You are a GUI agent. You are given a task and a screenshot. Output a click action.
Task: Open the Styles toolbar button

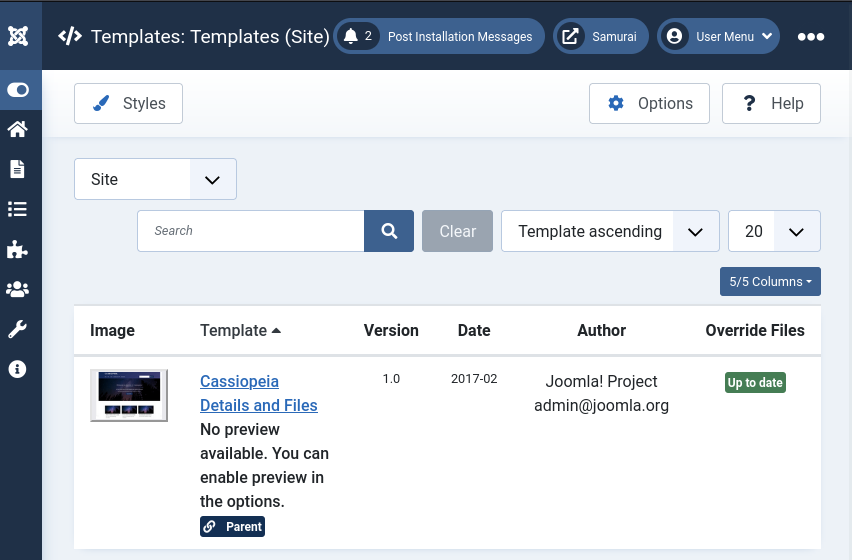(x=129, y=104)
